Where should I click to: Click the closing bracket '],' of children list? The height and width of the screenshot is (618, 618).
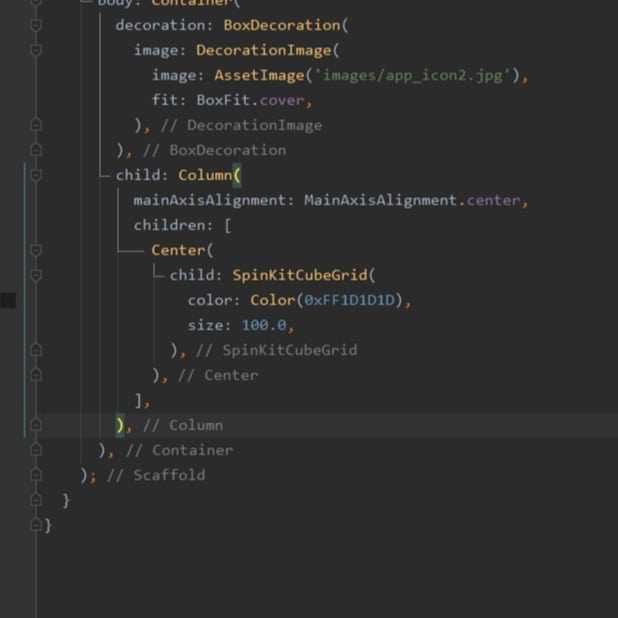pos(142,400)
